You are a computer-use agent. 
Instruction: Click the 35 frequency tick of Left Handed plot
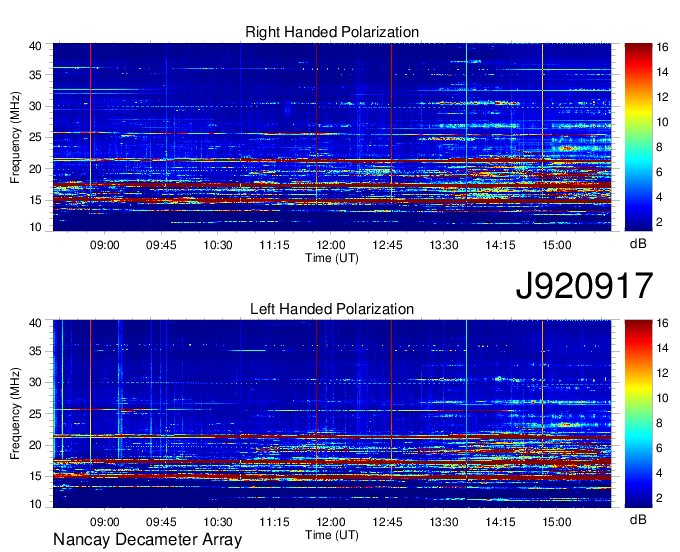point(35,351)
